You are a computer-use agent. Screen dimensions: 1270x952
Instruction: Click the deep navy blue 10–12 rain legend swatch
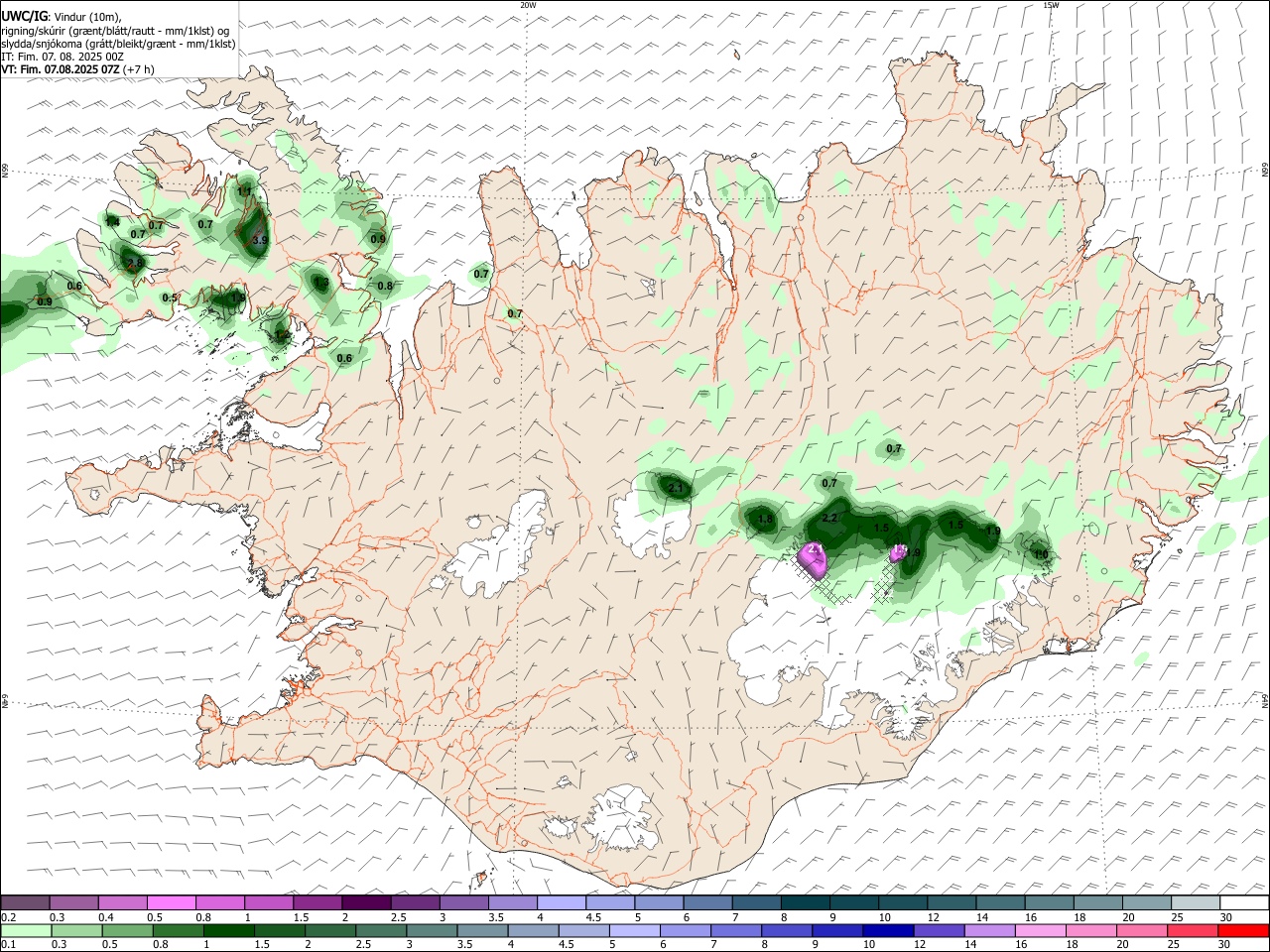click(887, 930)
